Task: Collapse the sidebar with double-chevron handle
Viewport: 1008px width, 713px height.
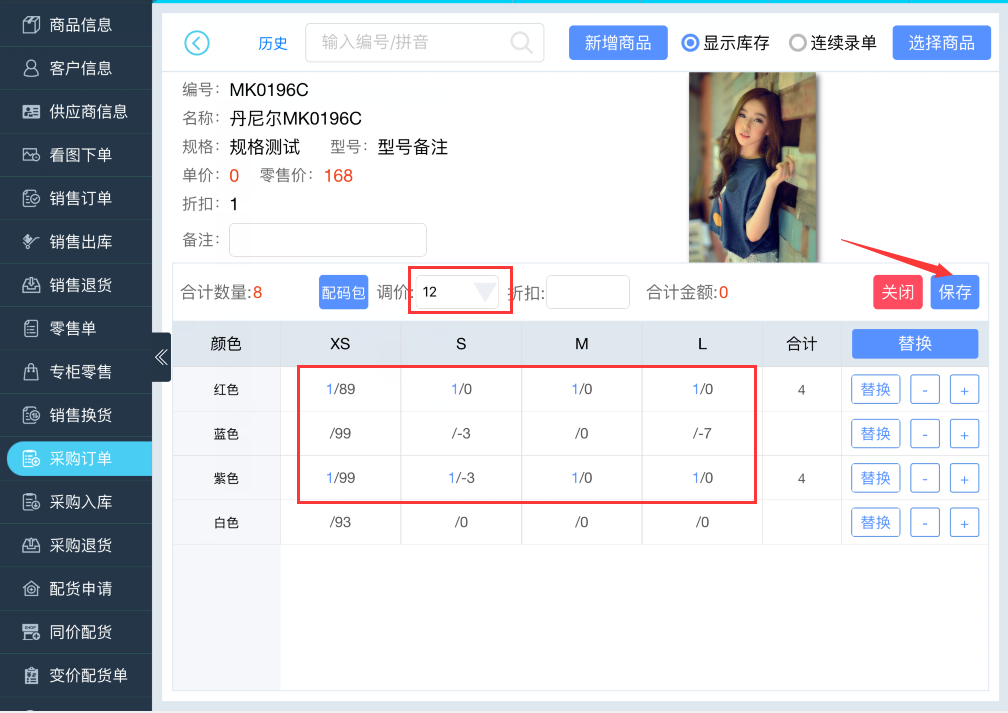Action: point(161,357)
